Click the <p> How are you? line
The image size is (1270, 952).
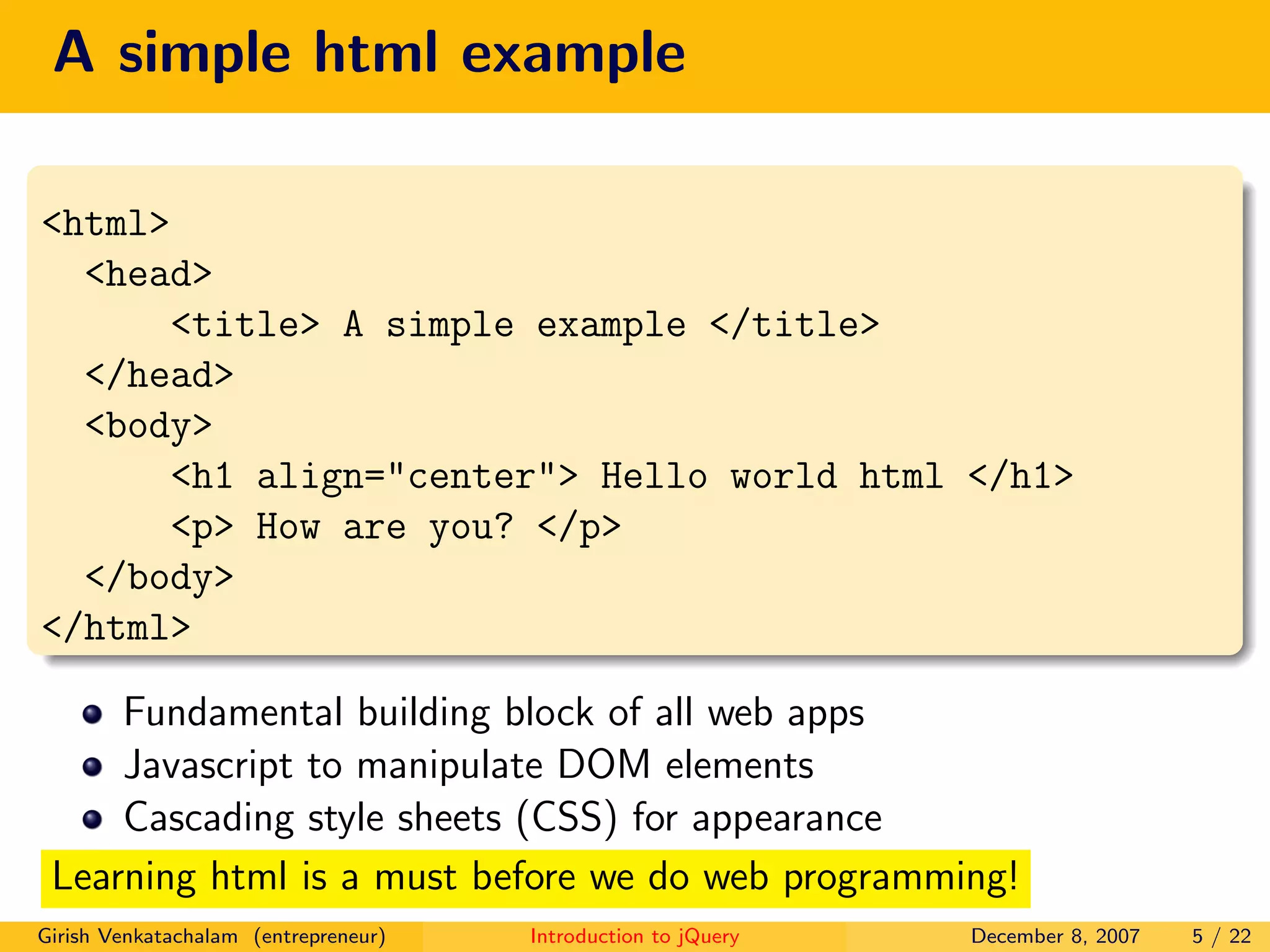point(396,528)
